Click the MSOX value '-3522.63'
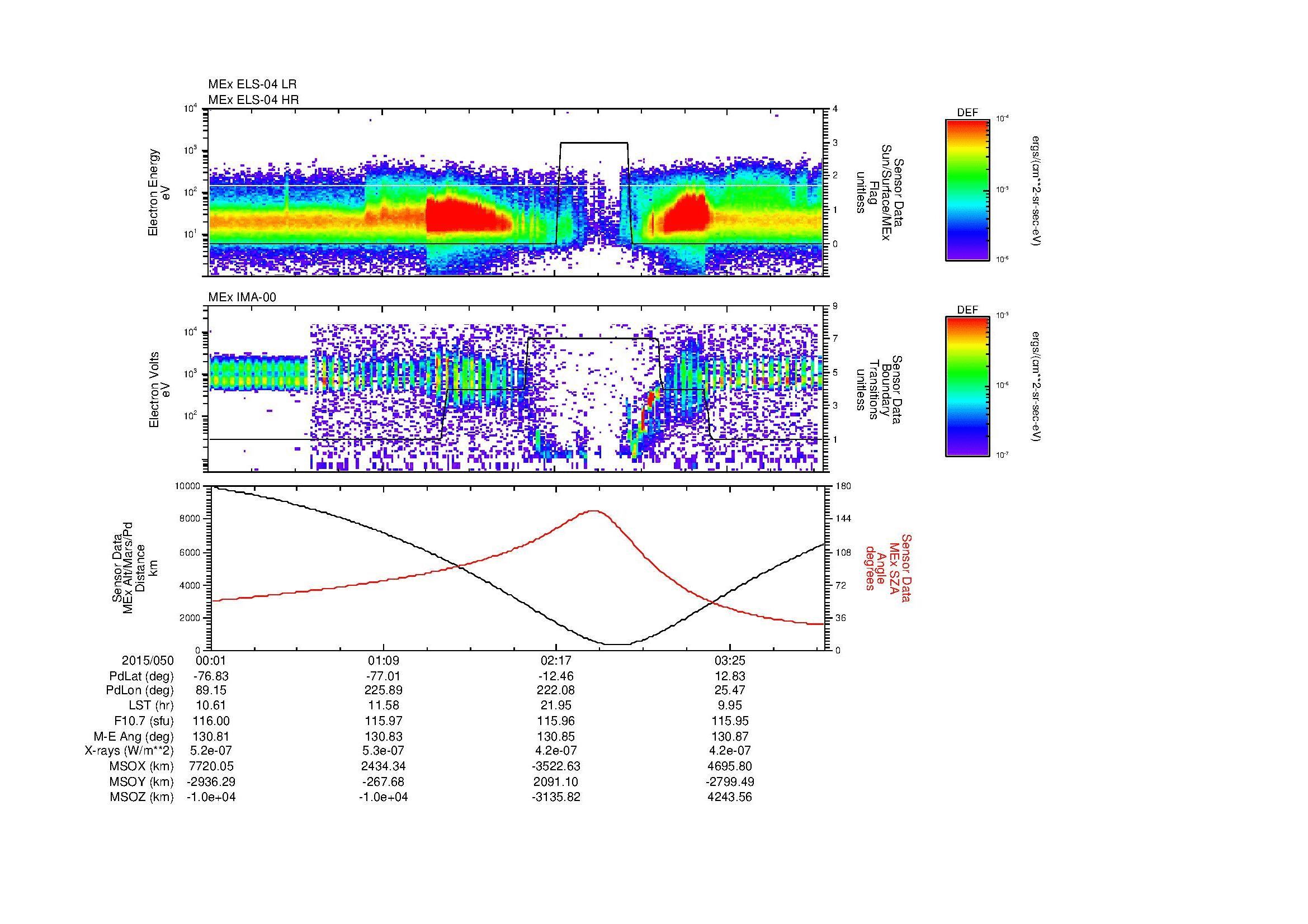 (556, 766)
